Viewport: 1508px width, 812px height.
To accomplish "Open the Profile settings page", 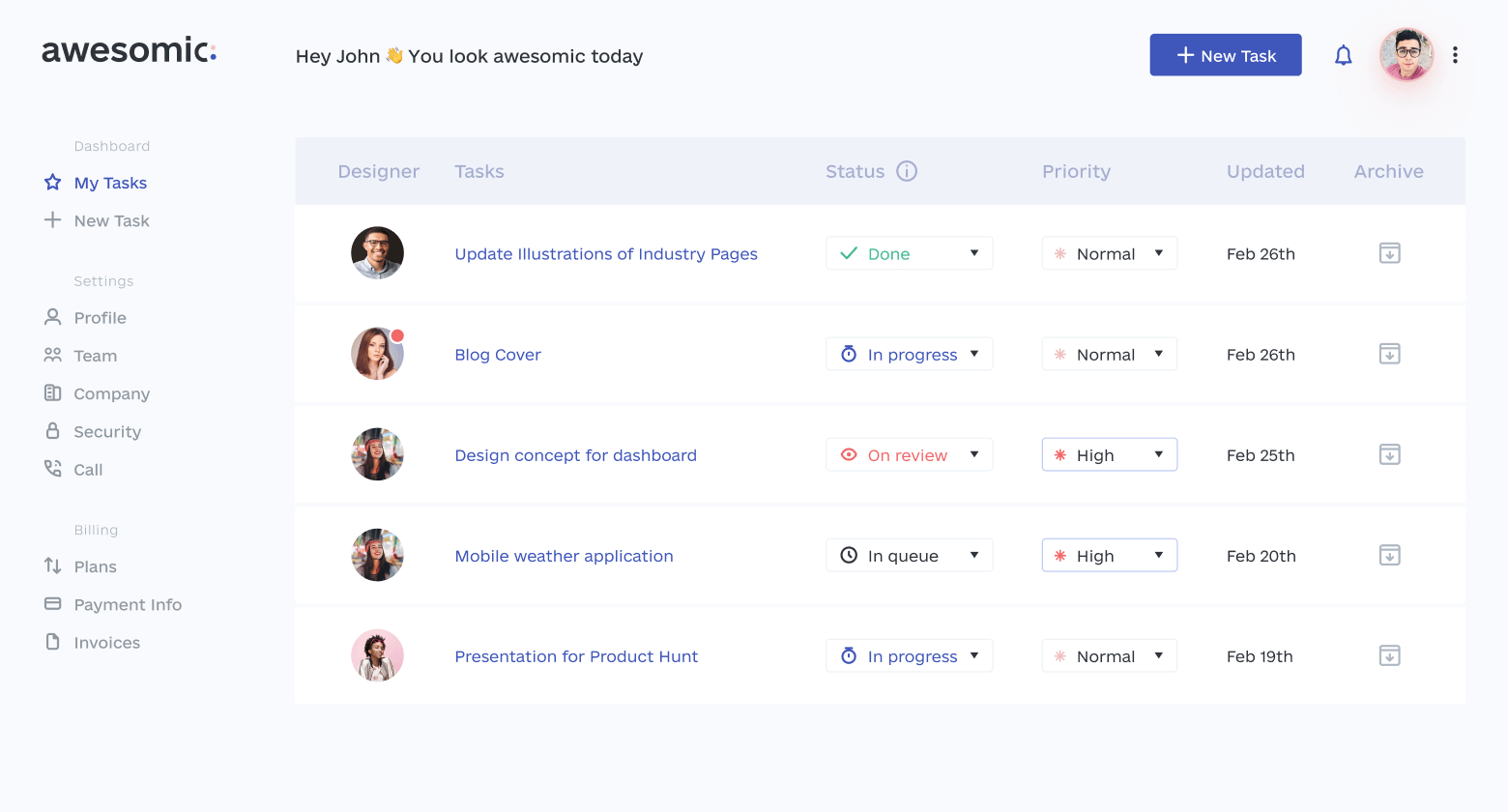I will tap(100, 317).
